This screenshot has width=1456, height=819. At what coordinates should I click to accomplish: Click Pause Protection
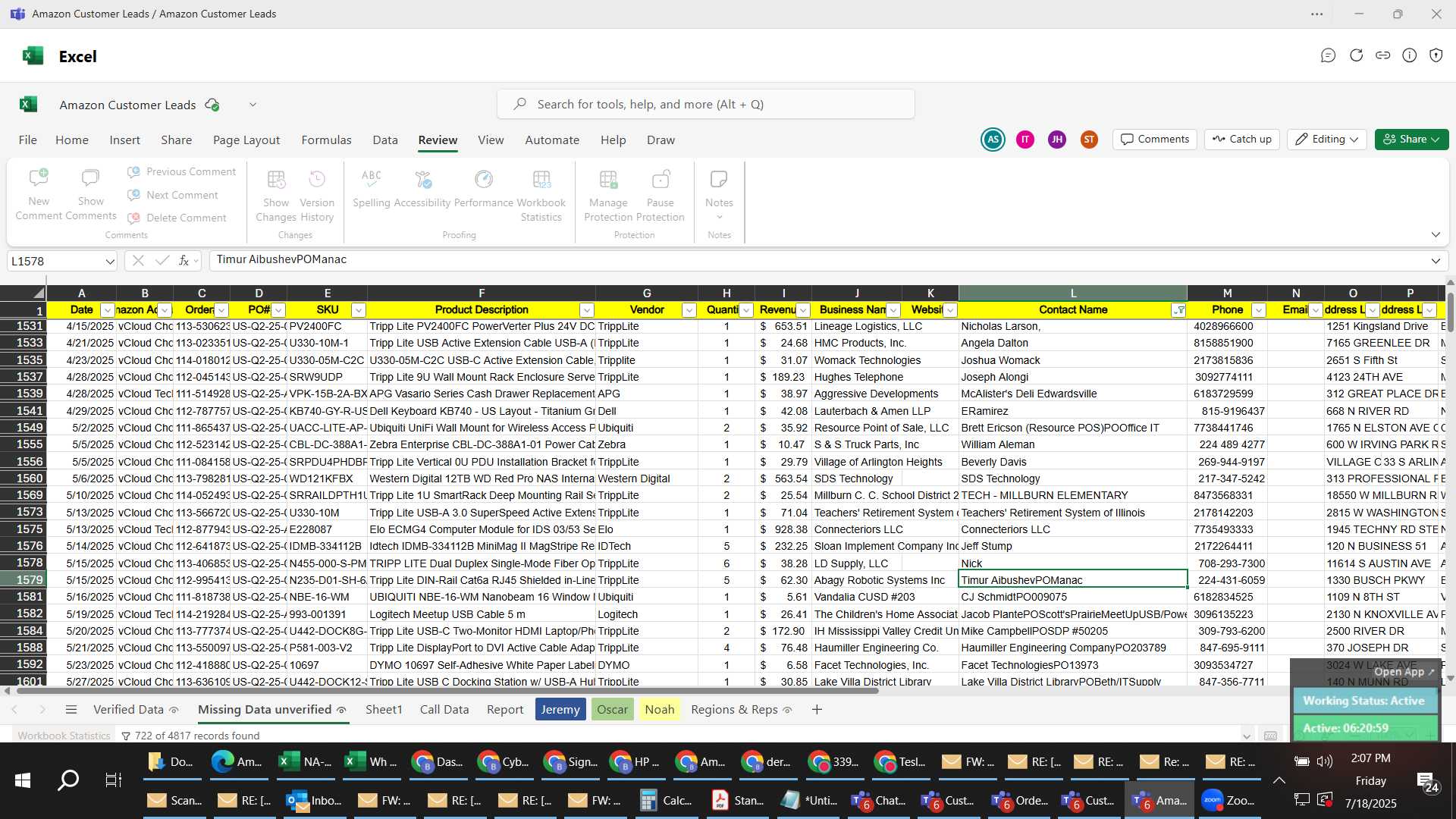click(660, 196)
